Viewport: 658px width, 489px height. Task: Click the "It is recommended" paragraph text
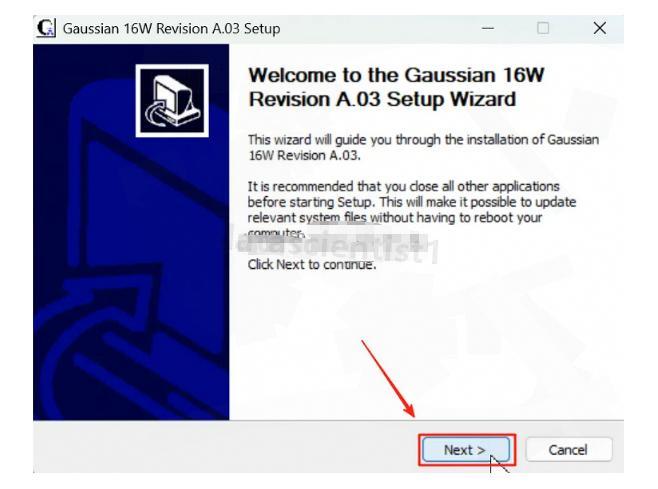(411, 209)
